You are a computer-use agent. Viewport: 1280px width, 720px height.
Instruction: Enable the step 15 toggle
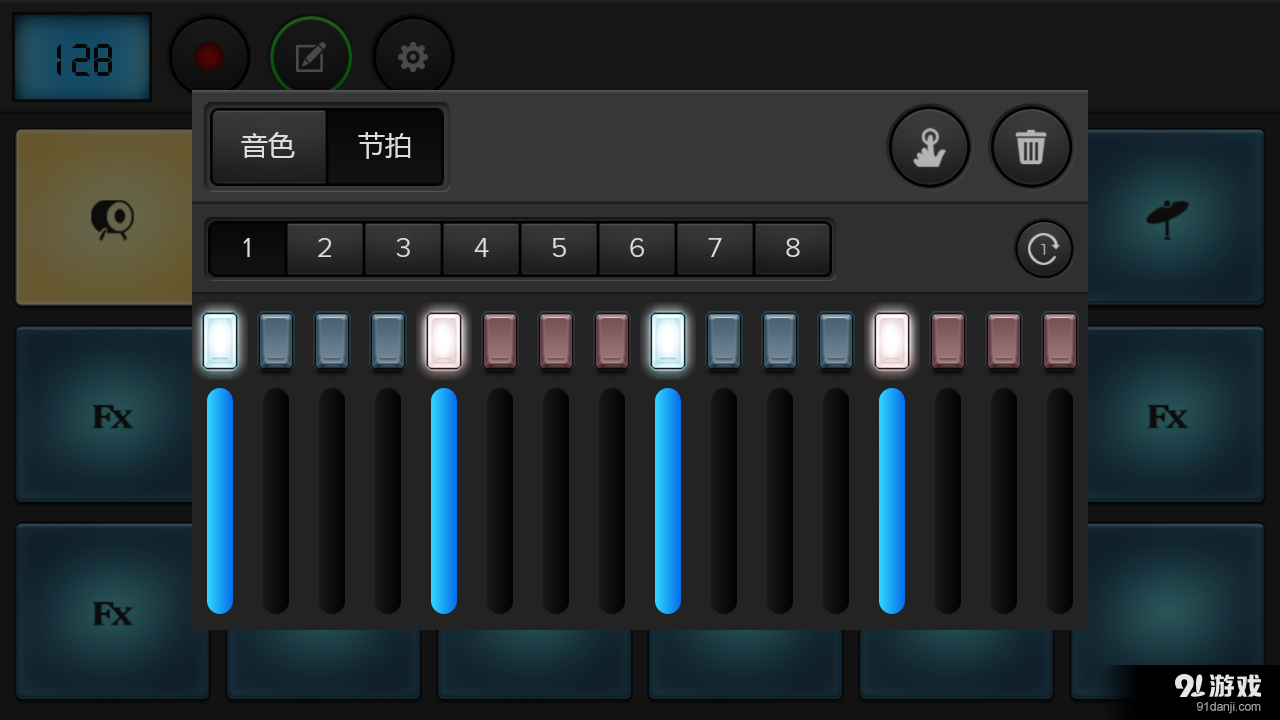1004,341
